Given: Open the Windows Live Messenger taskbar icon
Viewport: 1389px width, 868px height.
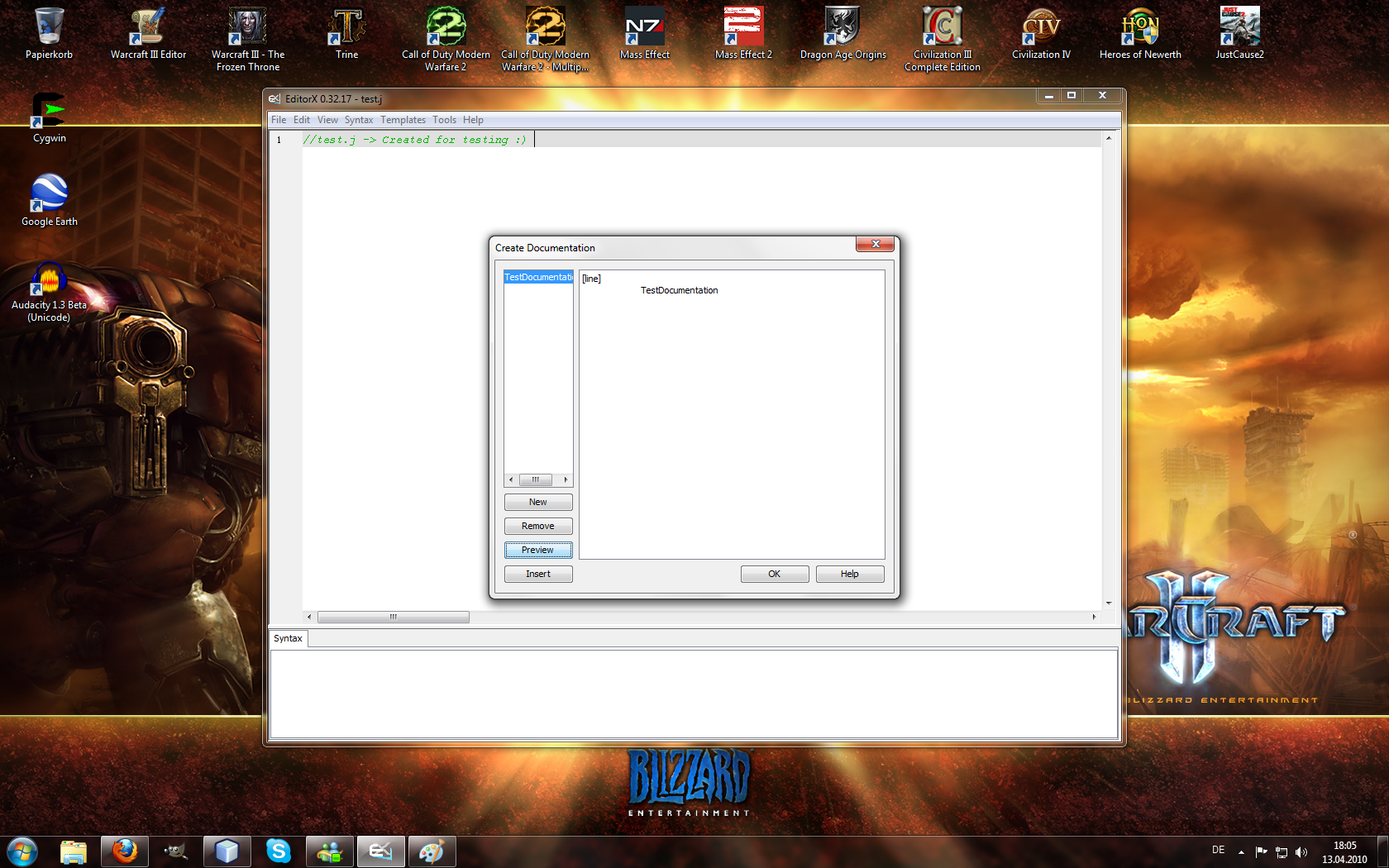Looking at the screenshot, I should coord(330,851).
